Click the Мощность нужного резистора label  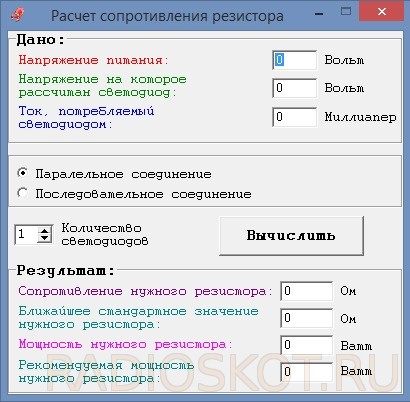125,344
